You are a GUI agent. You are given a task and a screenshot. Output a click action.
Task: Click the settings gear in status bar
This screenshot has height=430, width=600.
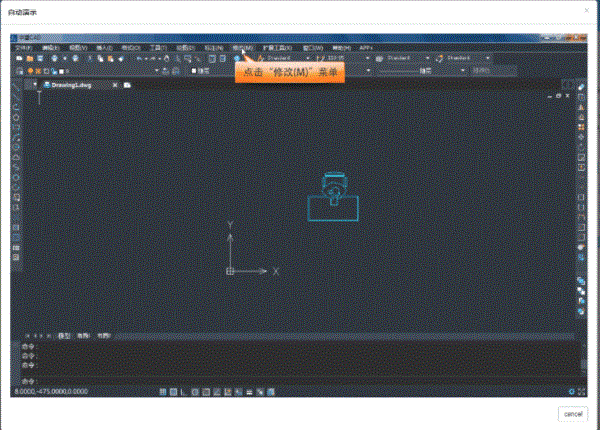[571, 391]
